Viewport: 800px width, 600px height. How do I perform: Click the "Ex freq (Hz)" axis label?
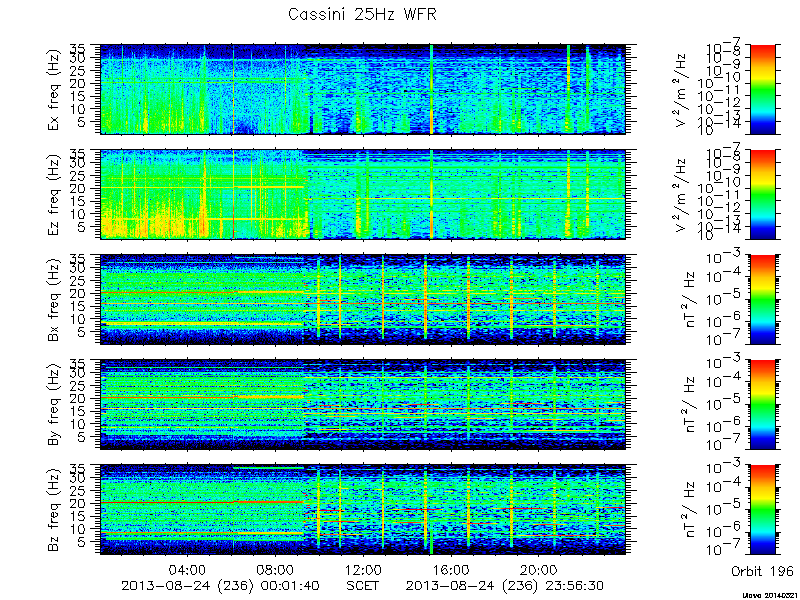tap(54, 90)
